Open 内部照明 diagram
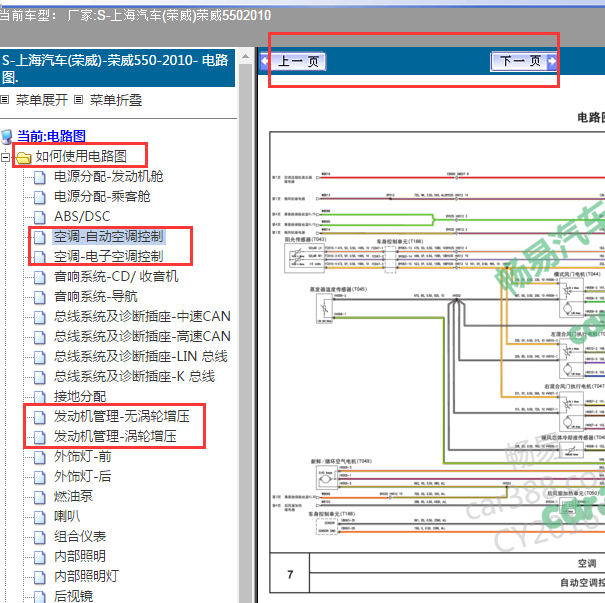Viewport: 605px width, 603px height. pos(80,557)
